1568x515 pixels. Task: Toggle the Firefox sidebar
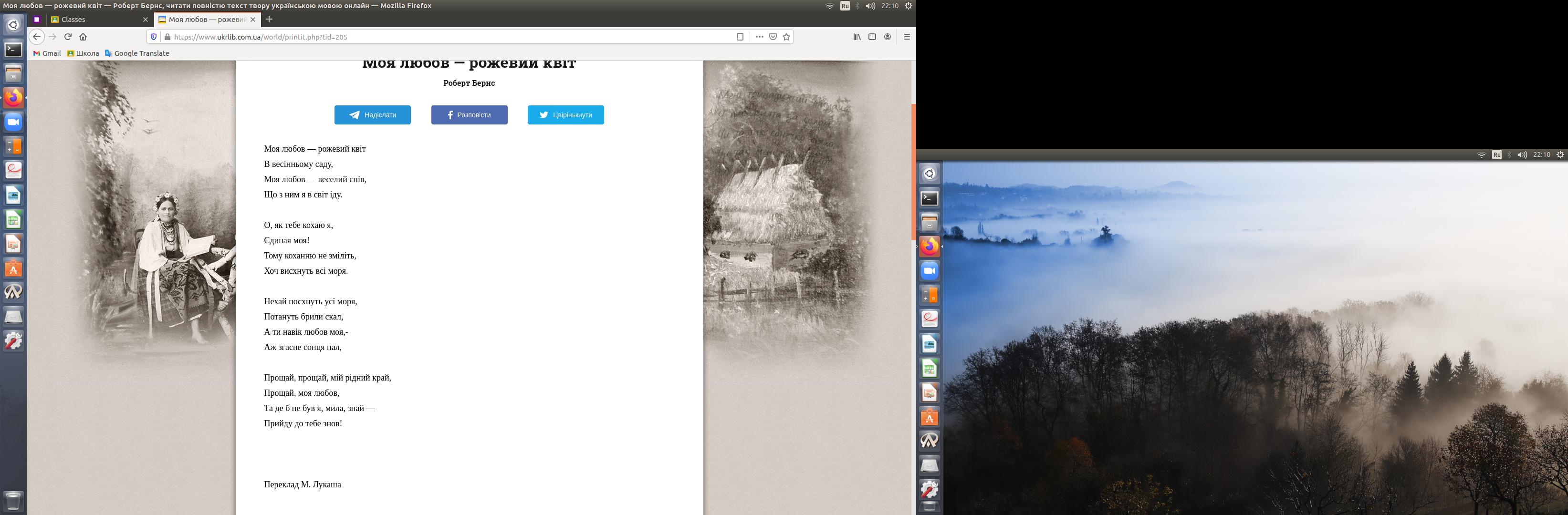[x=872, y=37]
